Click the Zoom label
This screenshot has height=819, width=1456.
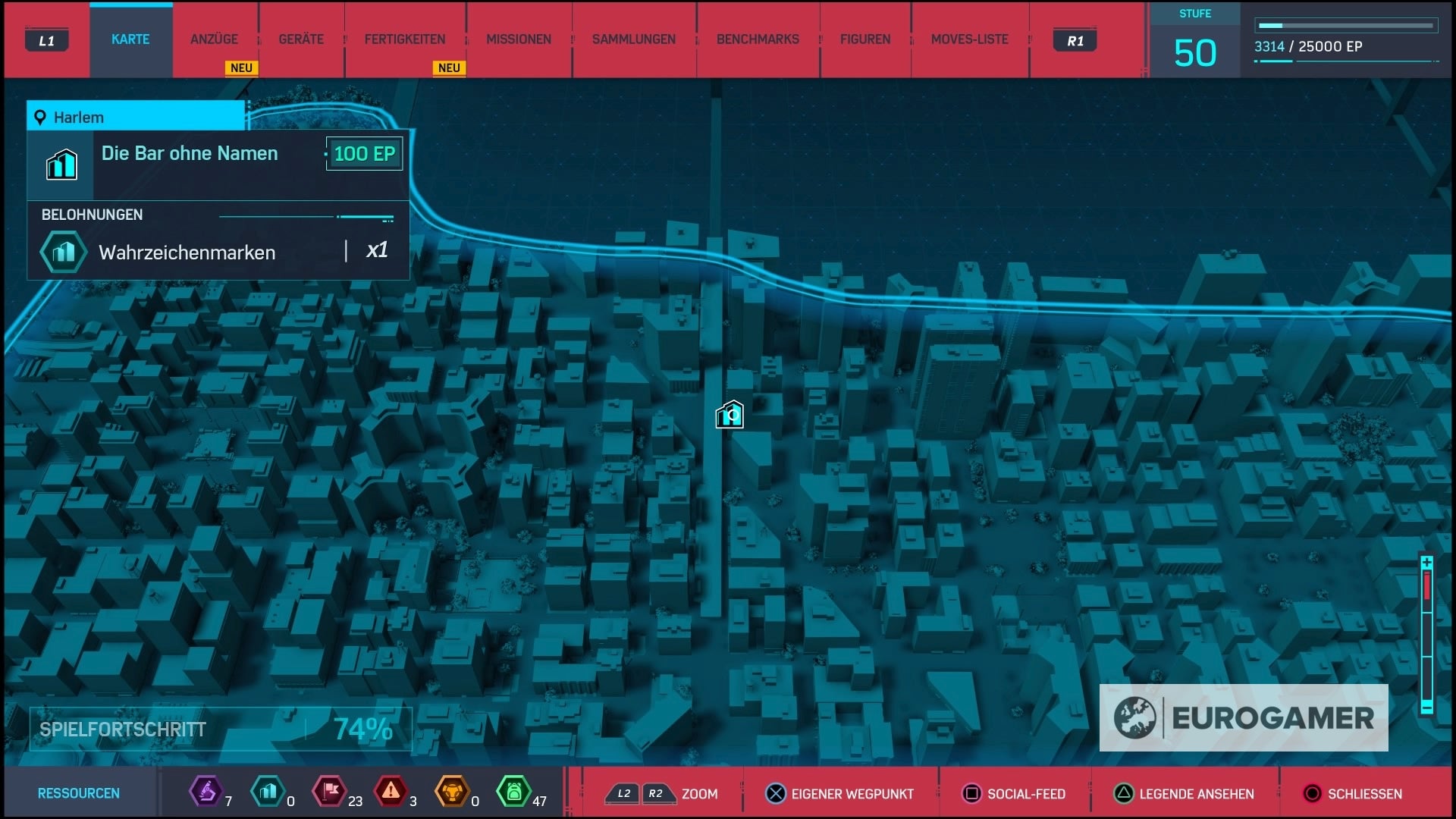point(699,794)
